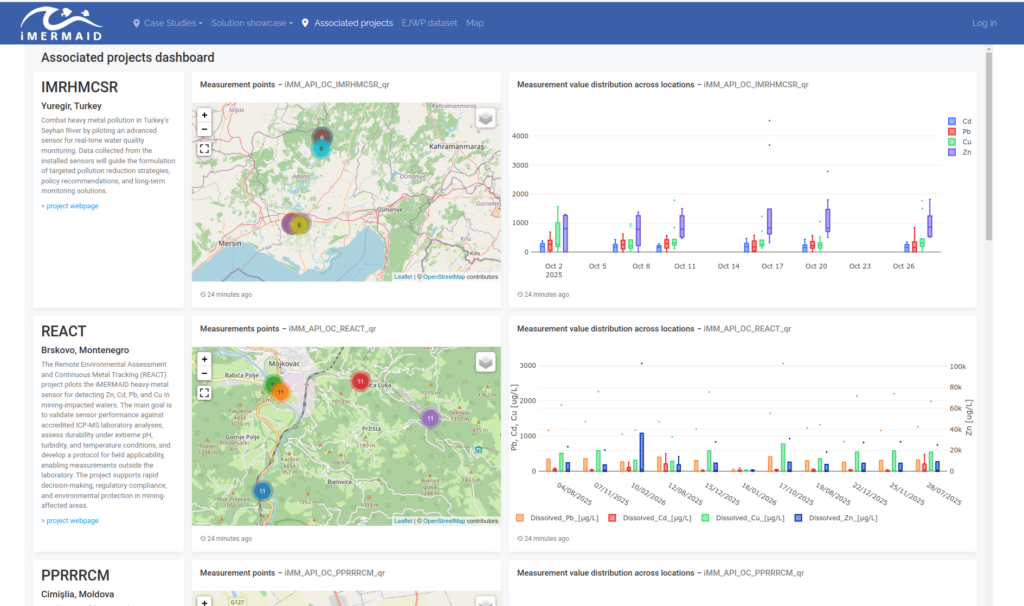Screen dimensions: 1024x606
Task: Zoom out on the IMRHMCSR map
Action: tap(204, 129)
